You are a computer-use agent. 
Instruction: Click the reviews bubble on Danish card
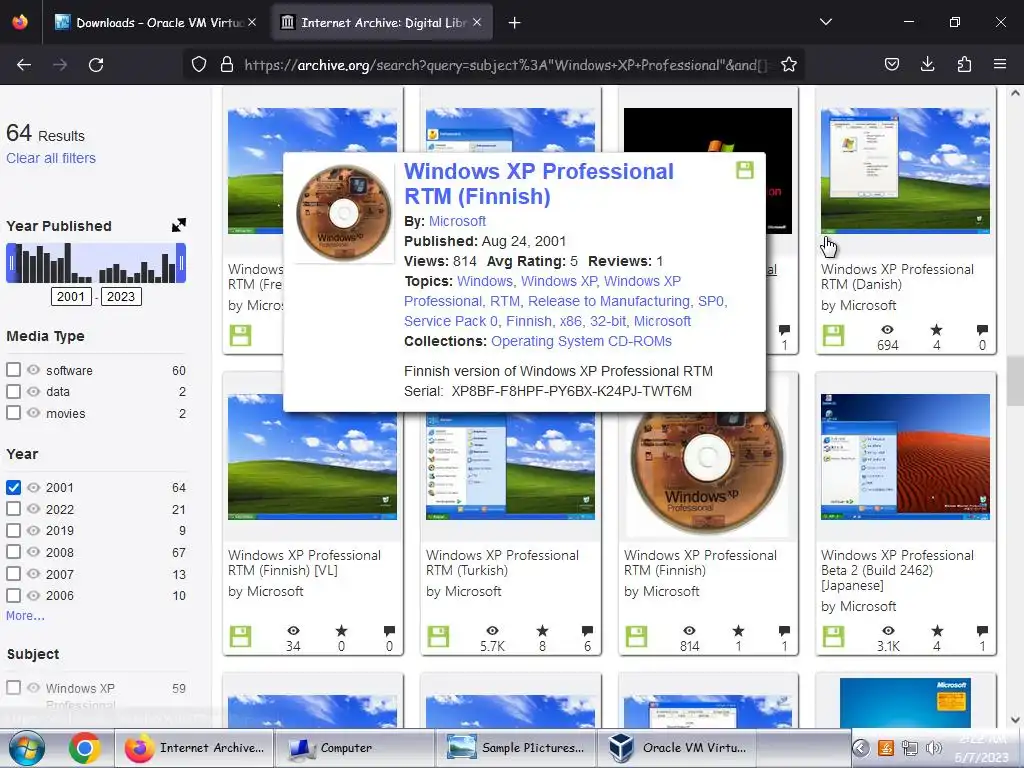pyautogui.click(x=982, y=330)
